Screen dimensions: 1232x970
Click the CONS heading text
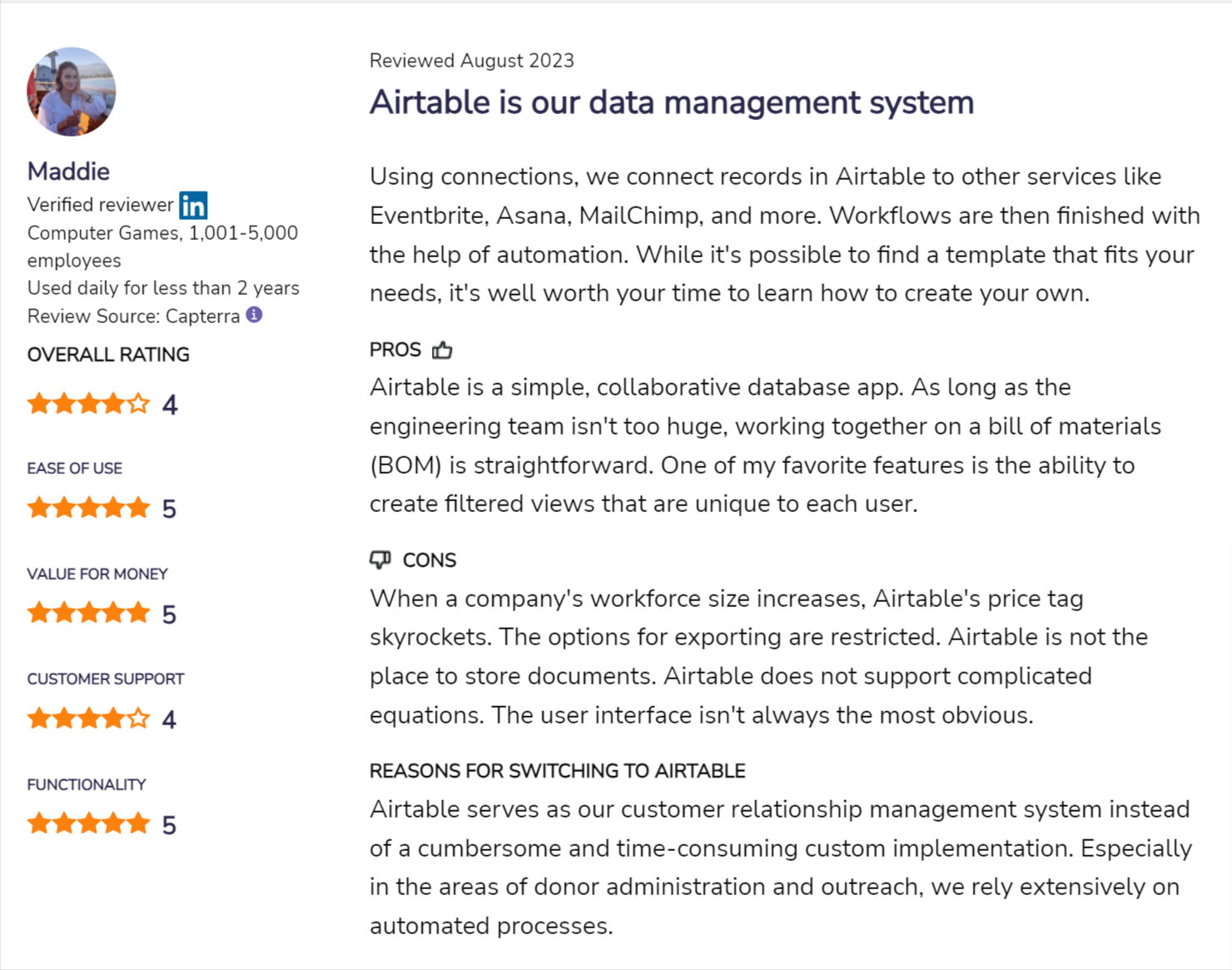click(x=430, y=560)
